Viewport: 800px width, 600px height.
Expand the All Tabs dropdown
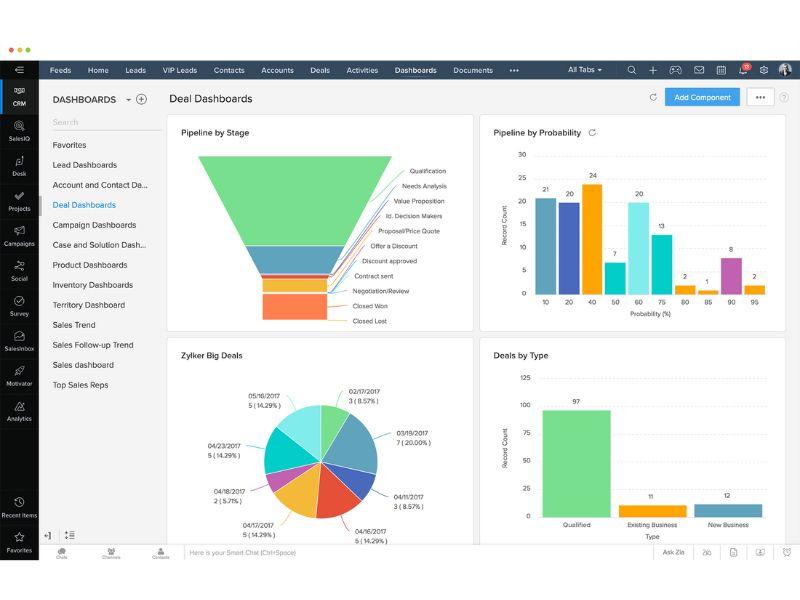[x=585, y=70]
